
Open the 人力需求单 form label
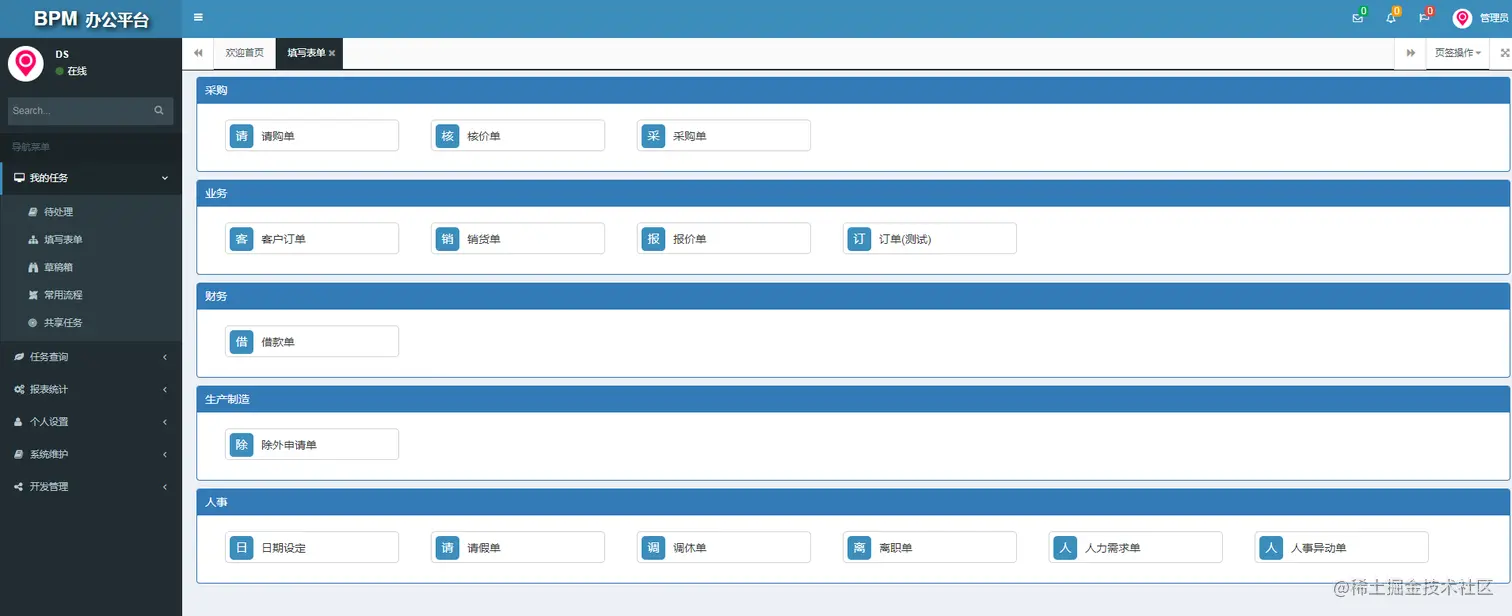1113,548
